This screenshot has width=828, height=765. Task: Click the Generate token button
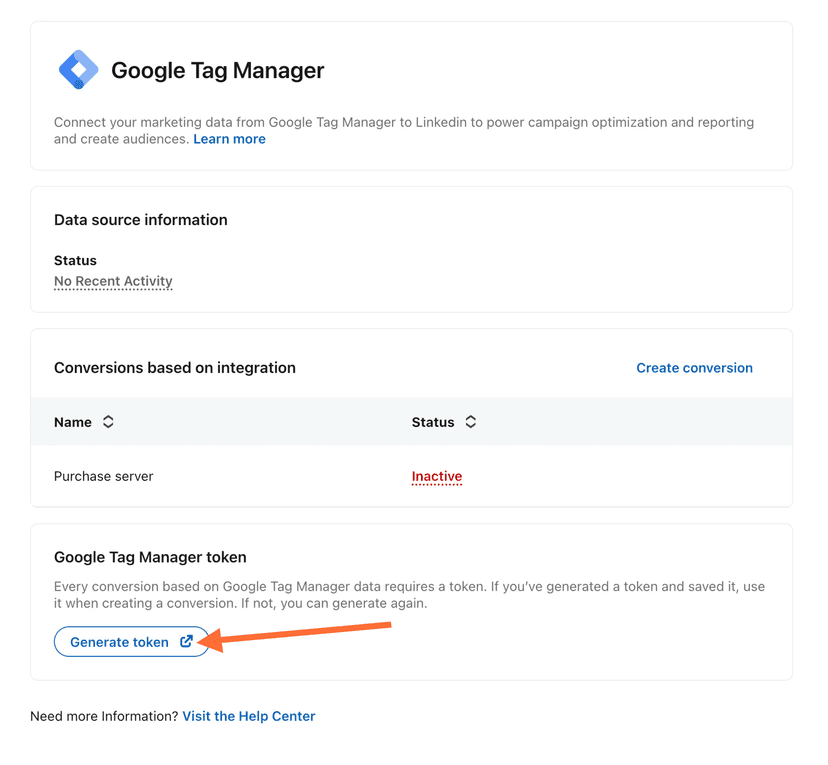tap(131, 642)
